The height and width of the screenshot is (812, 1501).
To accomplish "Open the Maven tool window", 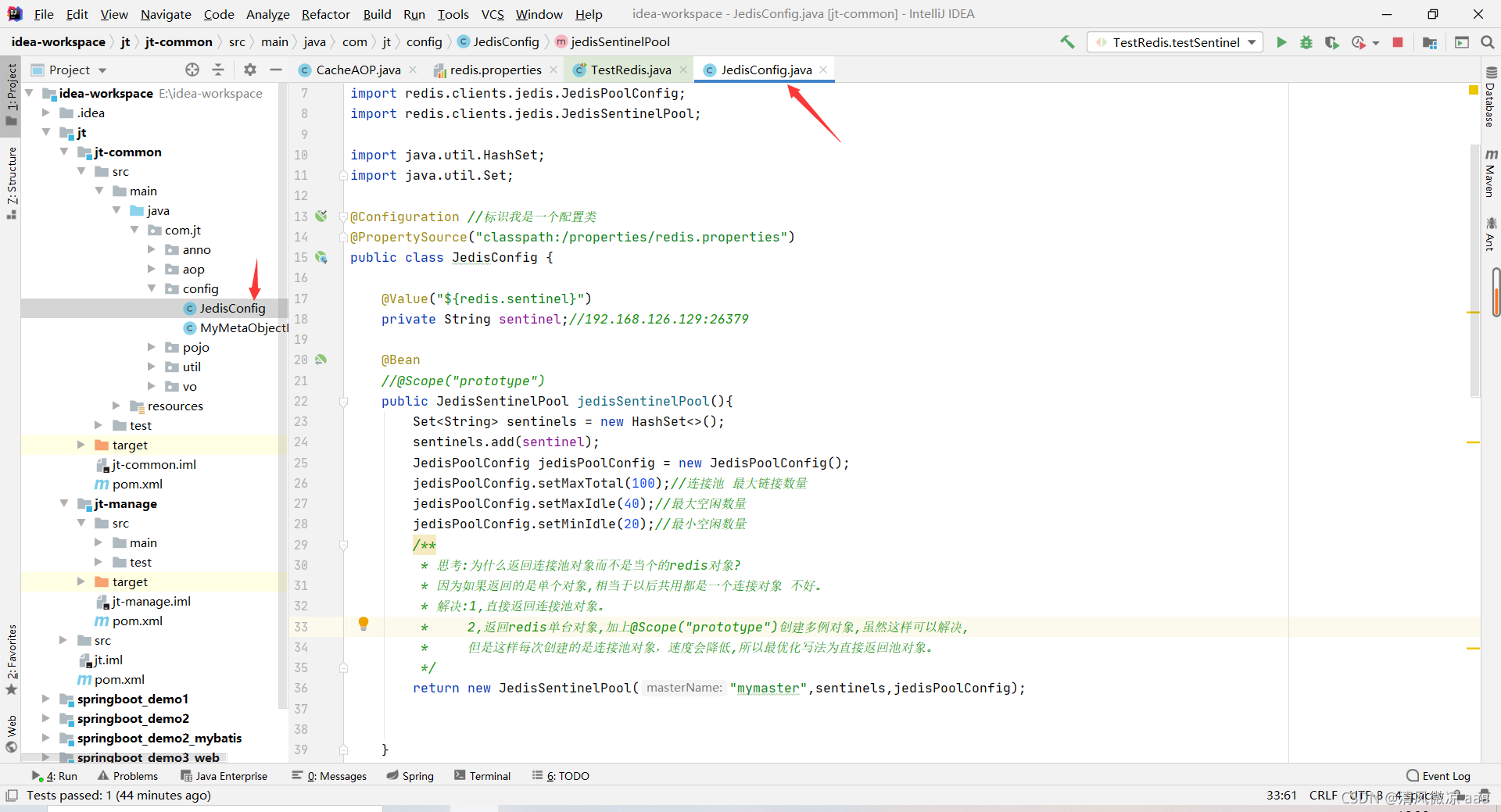I will point(1491,173).
